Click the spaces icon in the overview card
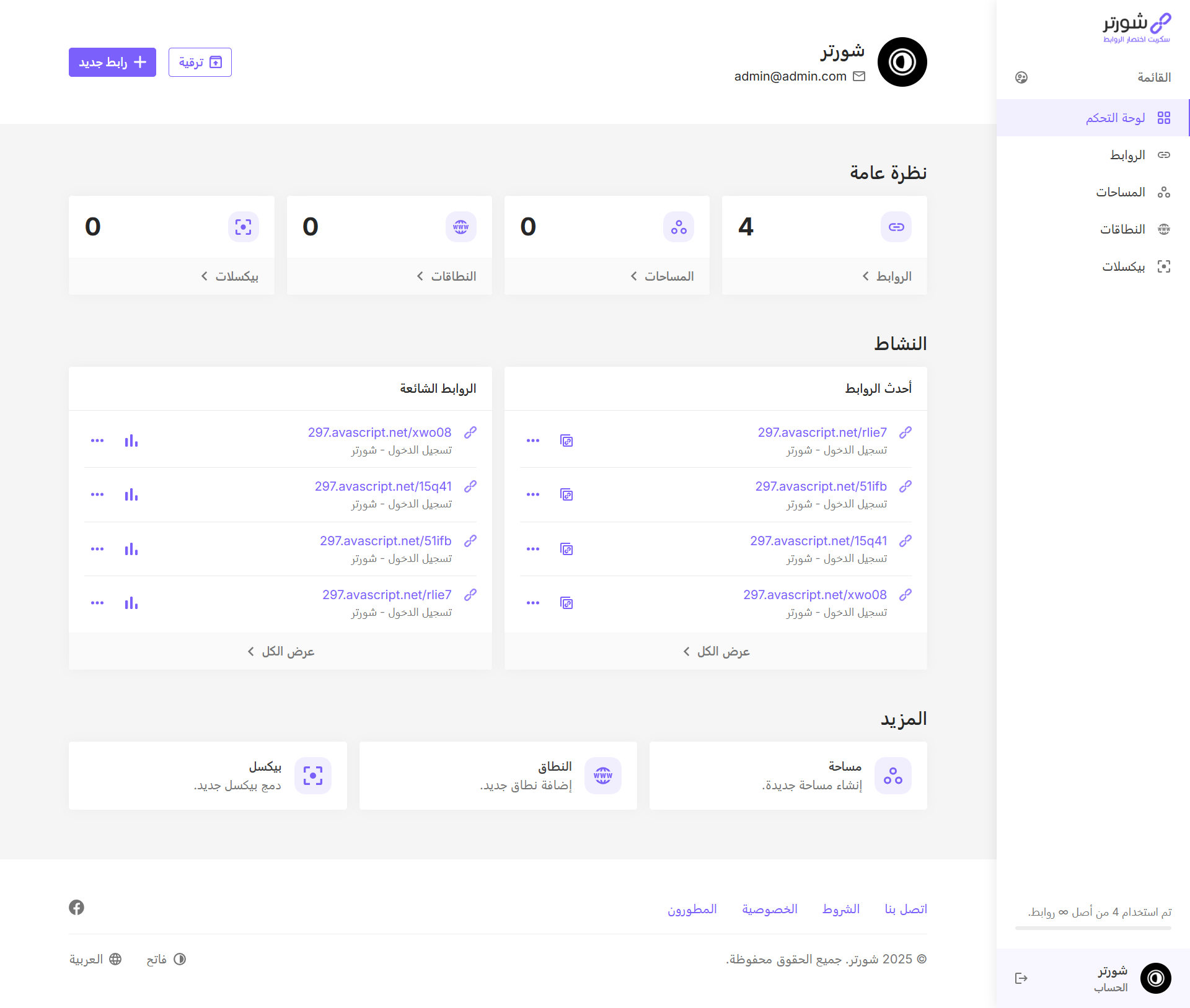Image resolution: width=1190 pixels, height=1008 pixels. point(679,227)
